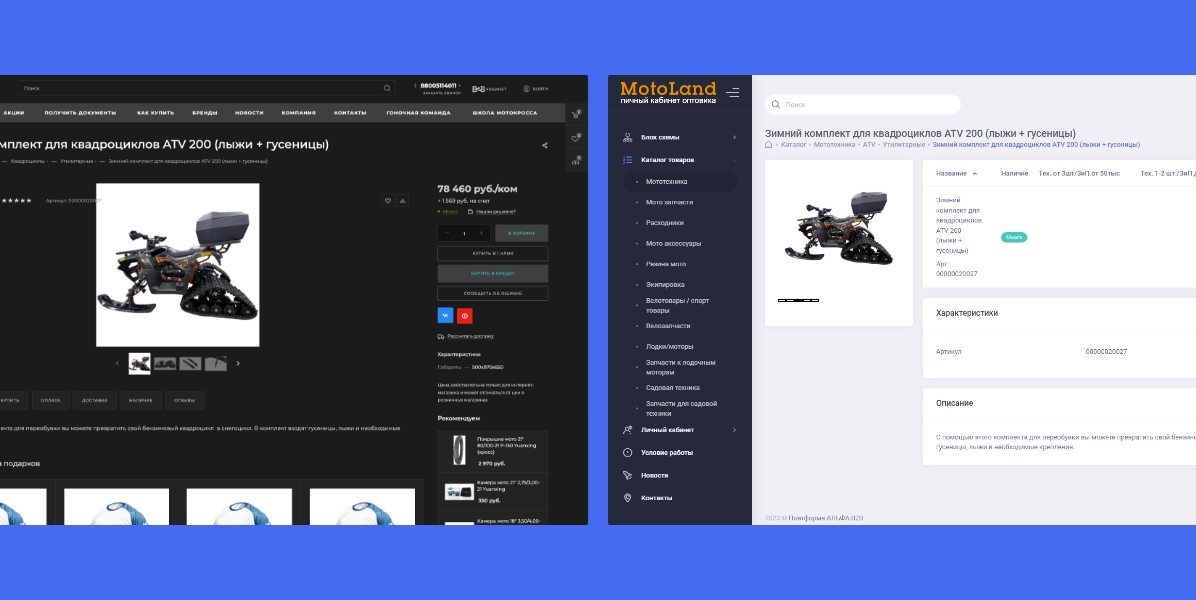Add the product to cart with В корзину
Screen dimensions: 1196x600
point(522,233)
